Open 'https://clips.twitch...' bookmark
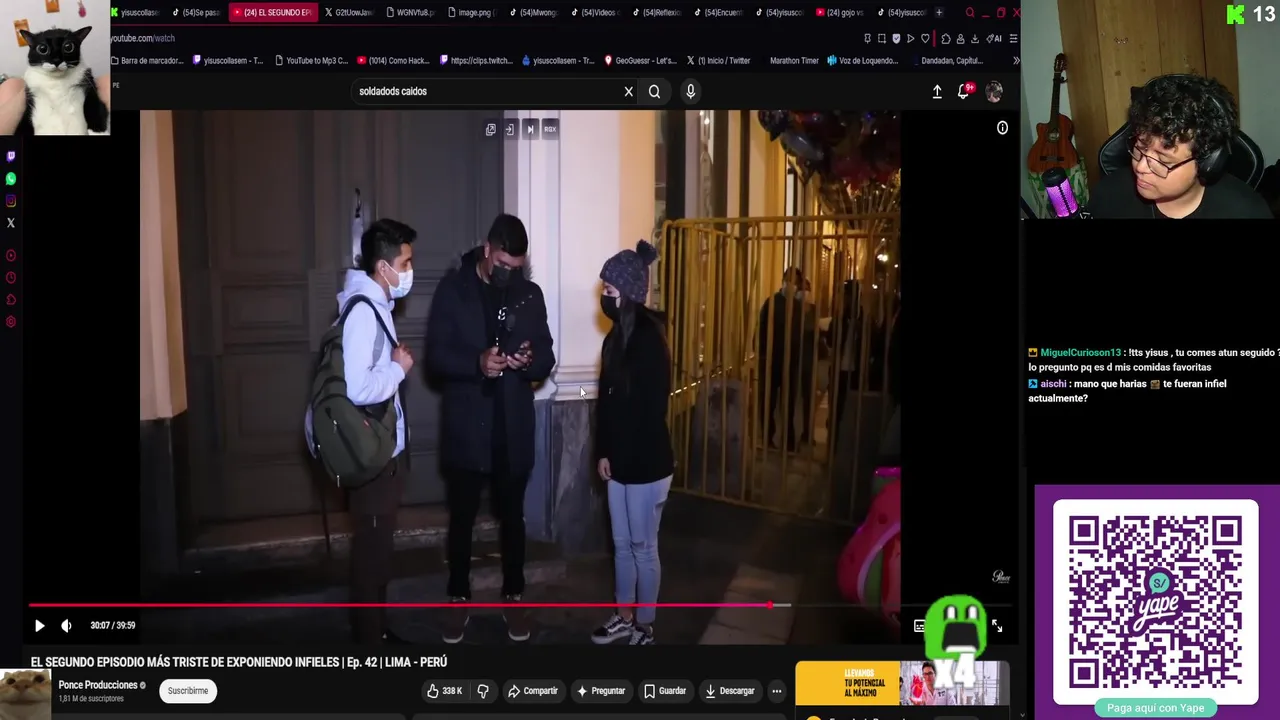This screenshot has height=720, width=1280. click(x=474, y=61)
